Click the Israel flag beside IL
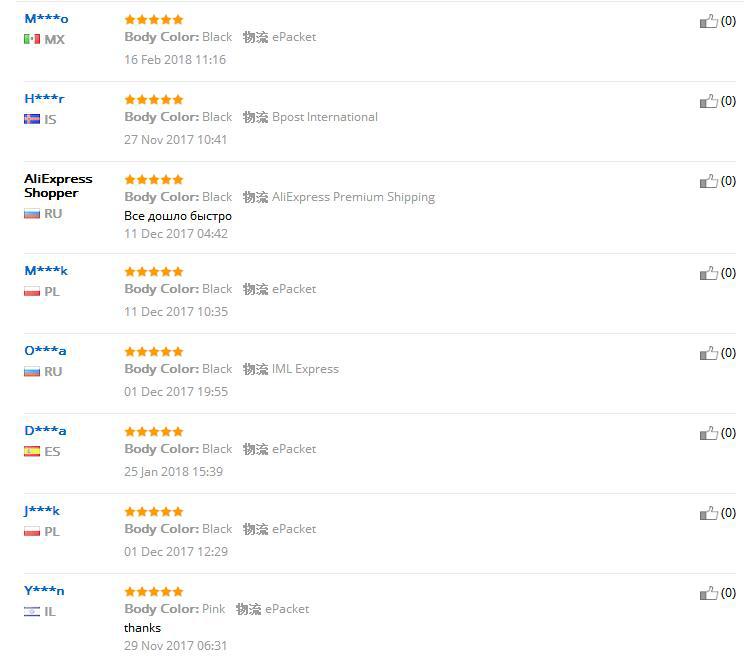The width and height of the screenshot is (750, 661). coord(32,612)
